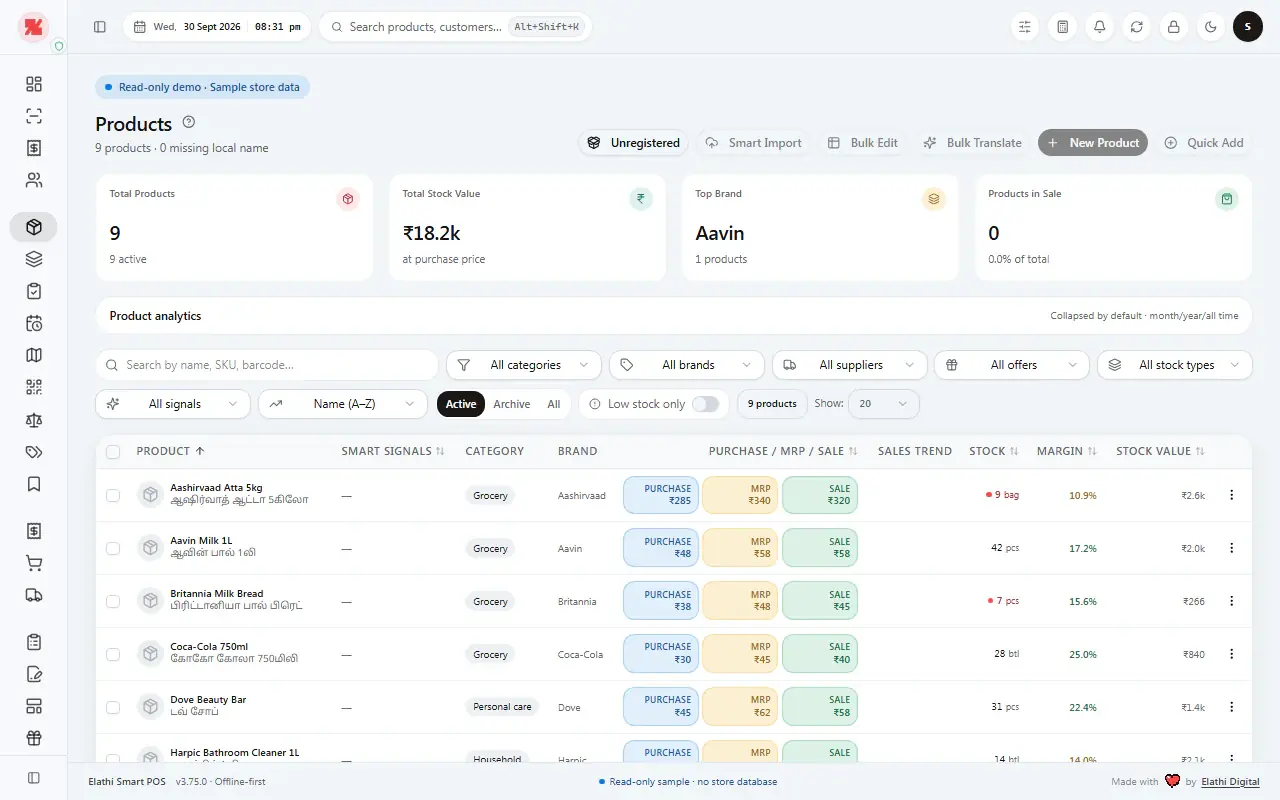The image size is (1280, 800).
Task: Open Name (A–Z) sort dropdown
Action: [343, 404]
